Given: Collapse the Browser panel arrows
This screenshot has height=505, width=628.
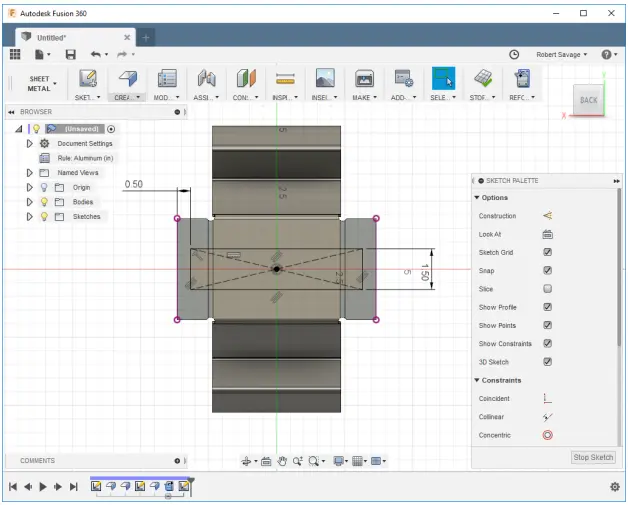Looking at the screenshot, I should 11,112.
